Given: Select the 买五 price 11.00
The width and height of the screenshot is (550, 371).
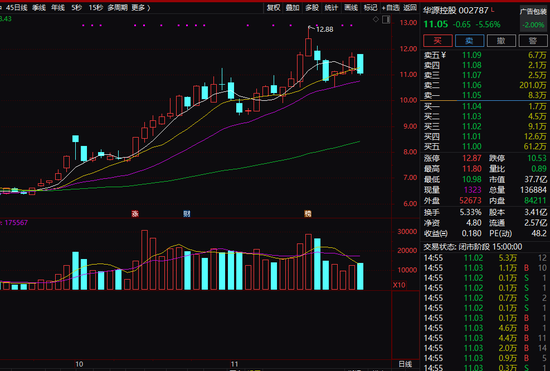Looking at the screenshot, I should (x=472, y=147).
